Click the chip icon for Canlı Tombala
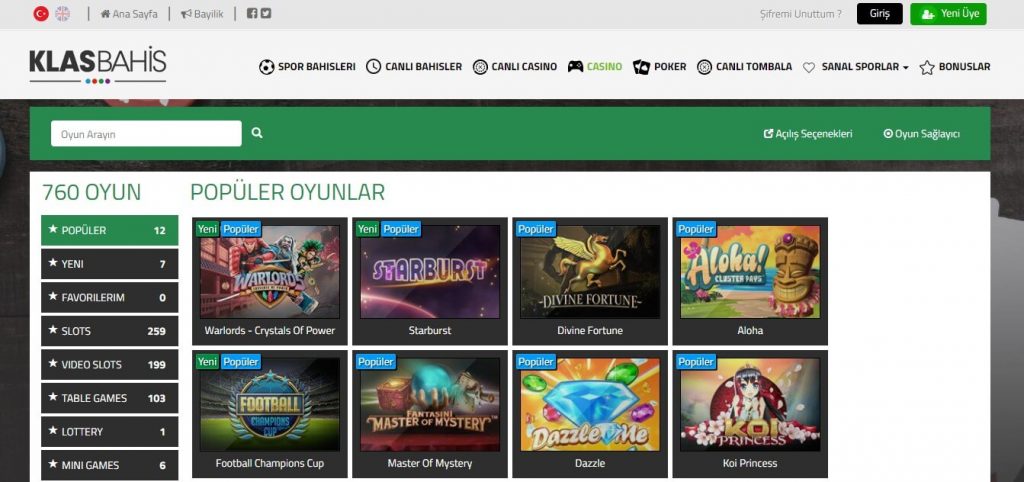Viewport: 1024px width, 482px height. pos(704,67)
